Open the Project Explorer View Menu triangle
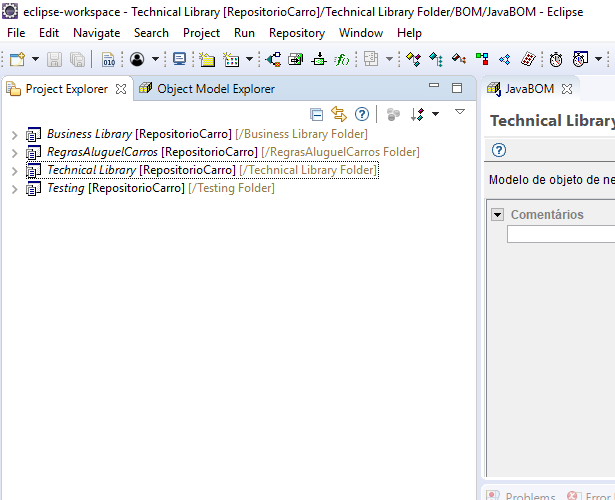This screenshot has height=500, width=615. [x=460, y=112]
